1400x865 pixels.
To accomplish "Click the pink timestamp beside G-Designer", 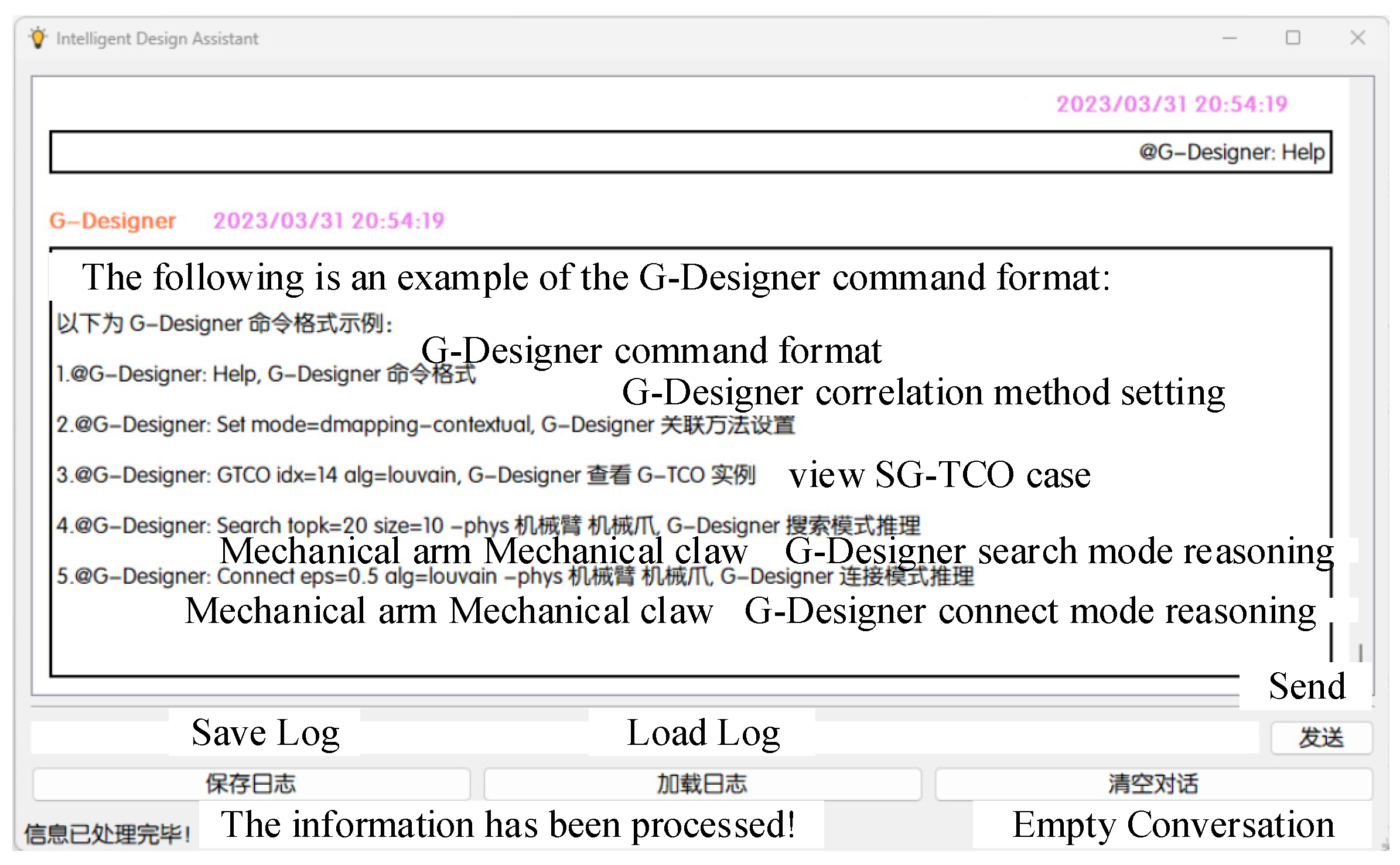I will [329, 221].
